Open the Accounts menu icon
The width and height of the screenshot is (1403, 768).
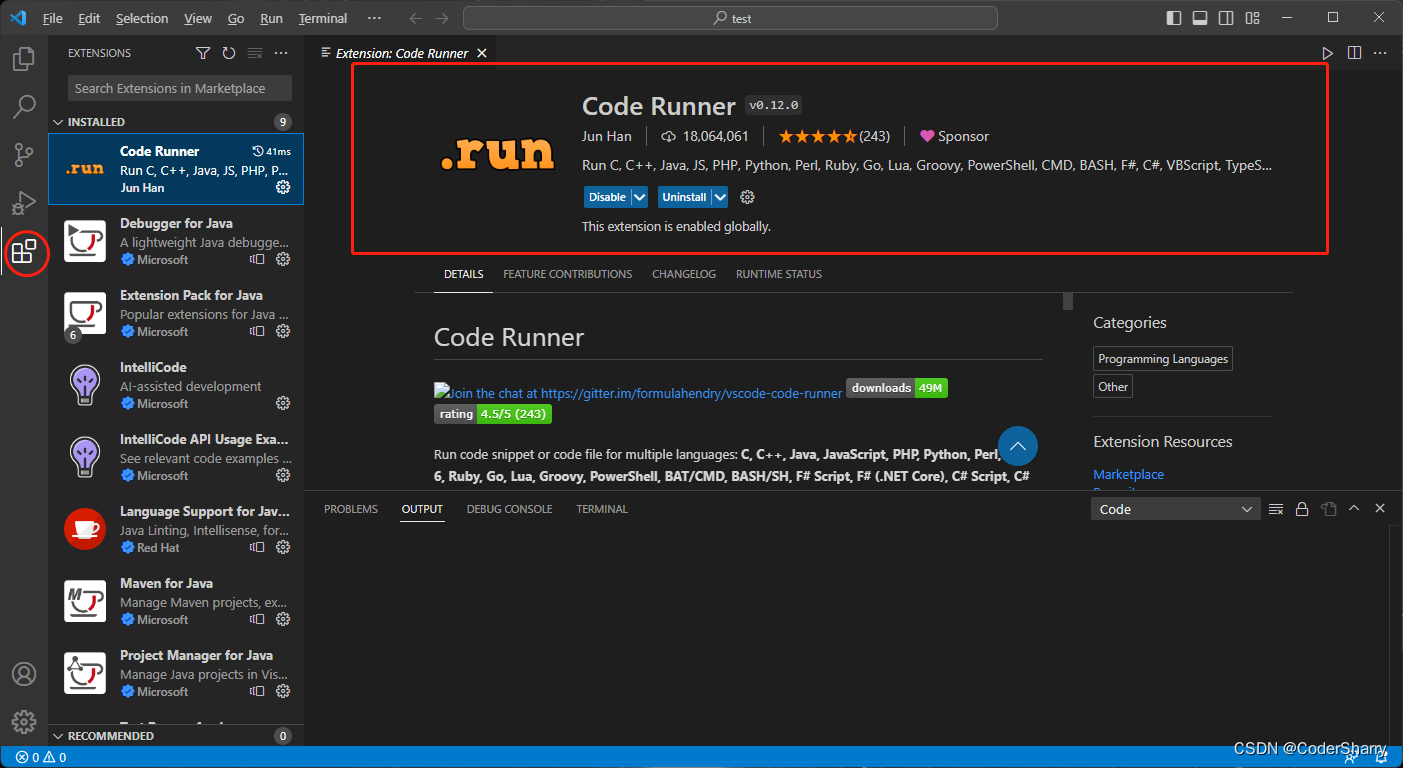[x=24, y=674]
